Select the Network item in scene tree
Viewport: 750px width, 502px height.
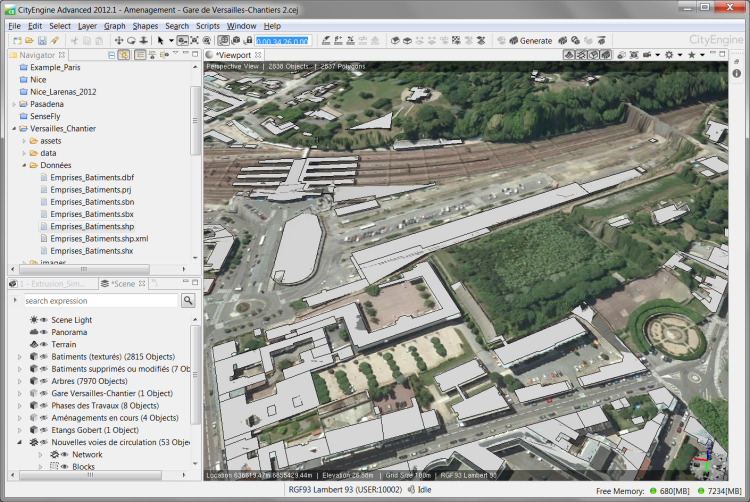click(x=87, y=454)
